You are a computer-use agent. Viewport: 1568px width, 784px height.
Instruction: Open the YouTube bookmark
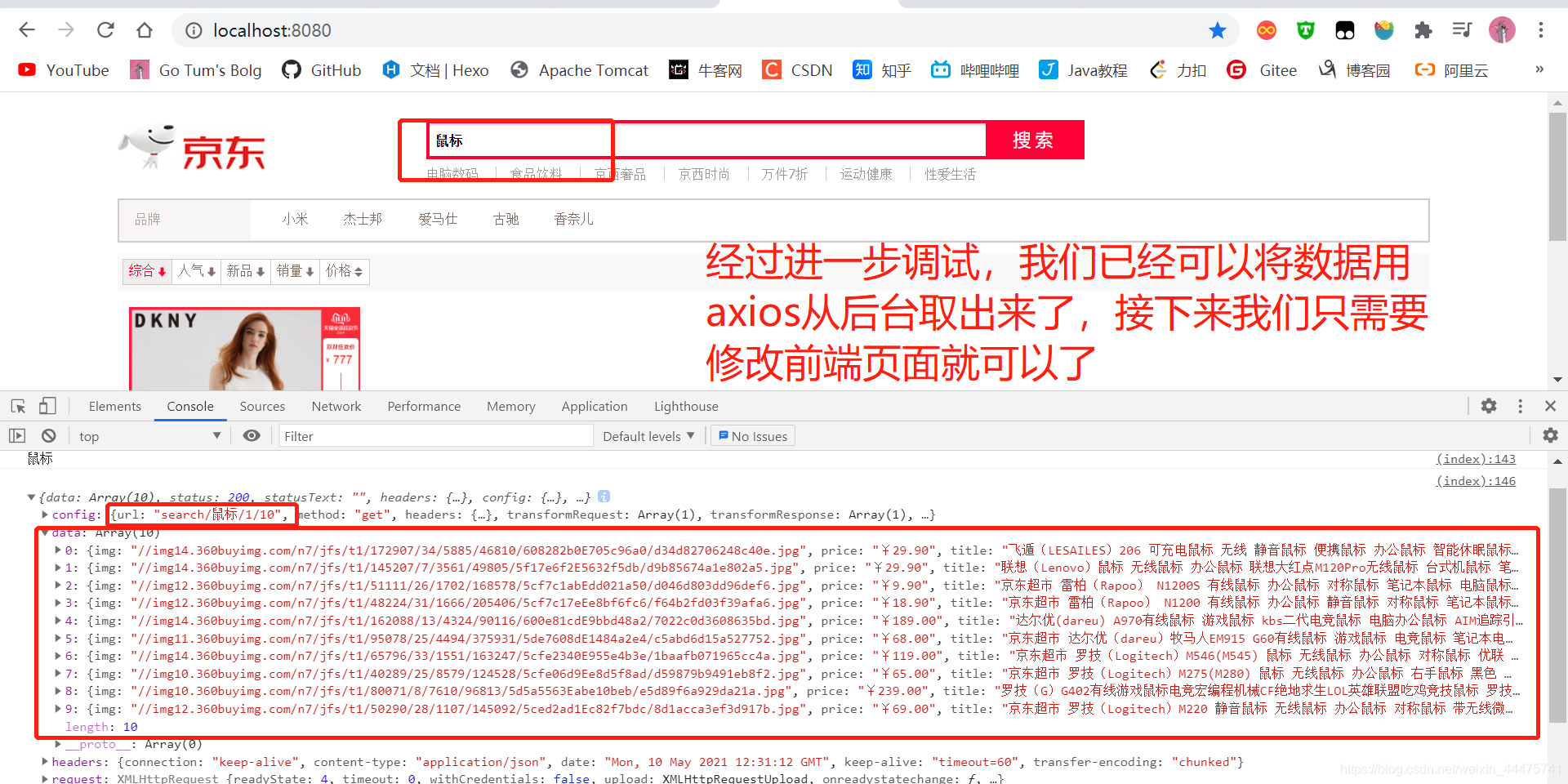(64, 70)
